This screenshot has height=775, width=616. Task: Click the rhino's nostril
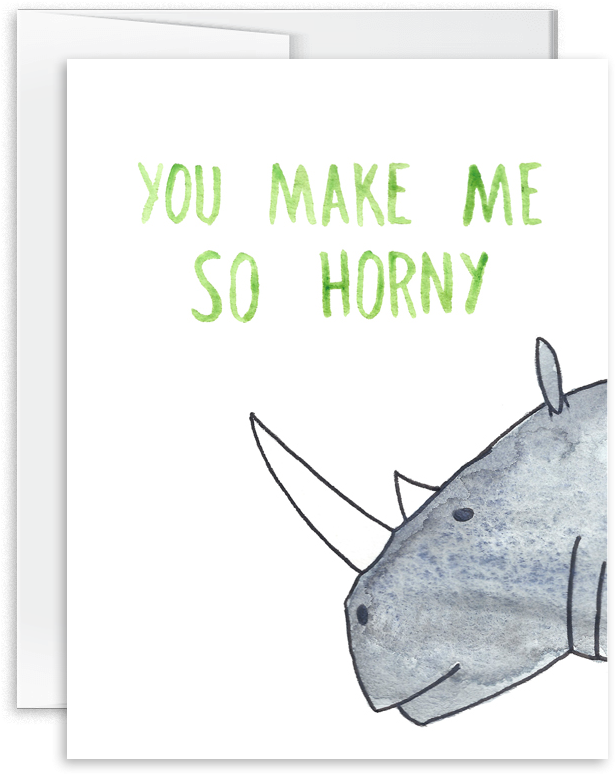(364, 614)
